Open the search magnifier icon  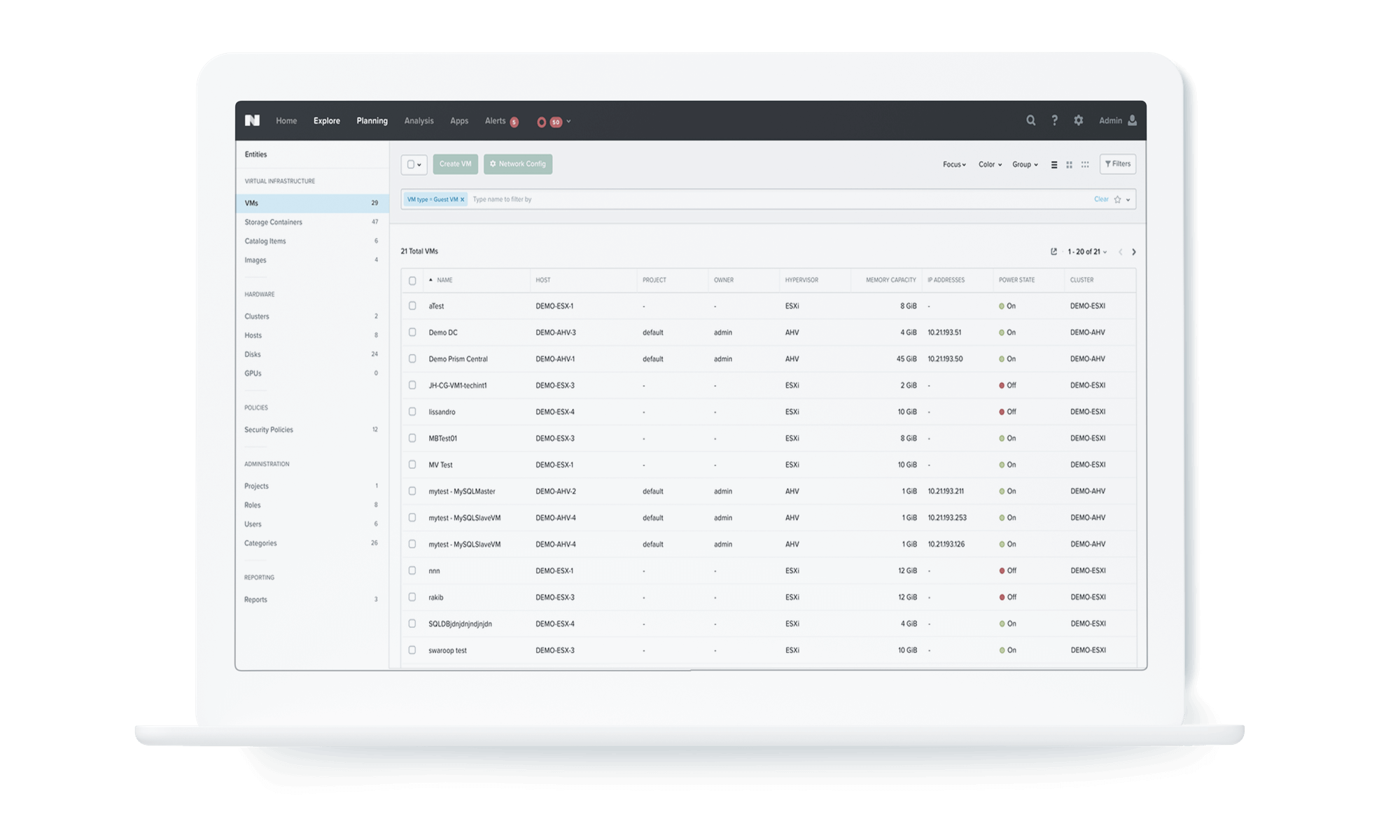(1030, 120)
